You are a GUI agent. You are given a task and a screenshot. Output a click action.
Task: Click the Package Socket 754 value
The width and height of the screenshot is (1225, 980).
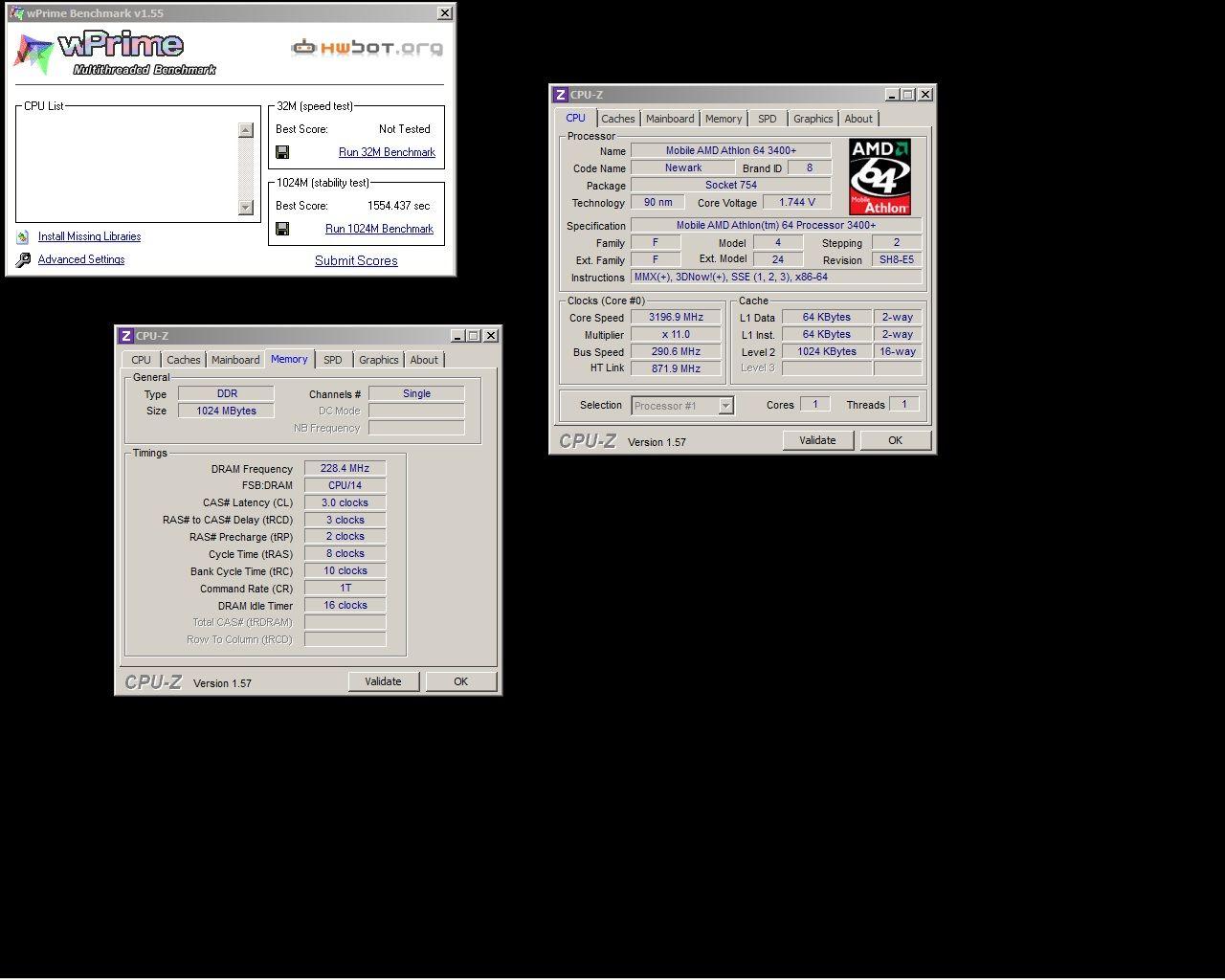click(x=731, y=185)
